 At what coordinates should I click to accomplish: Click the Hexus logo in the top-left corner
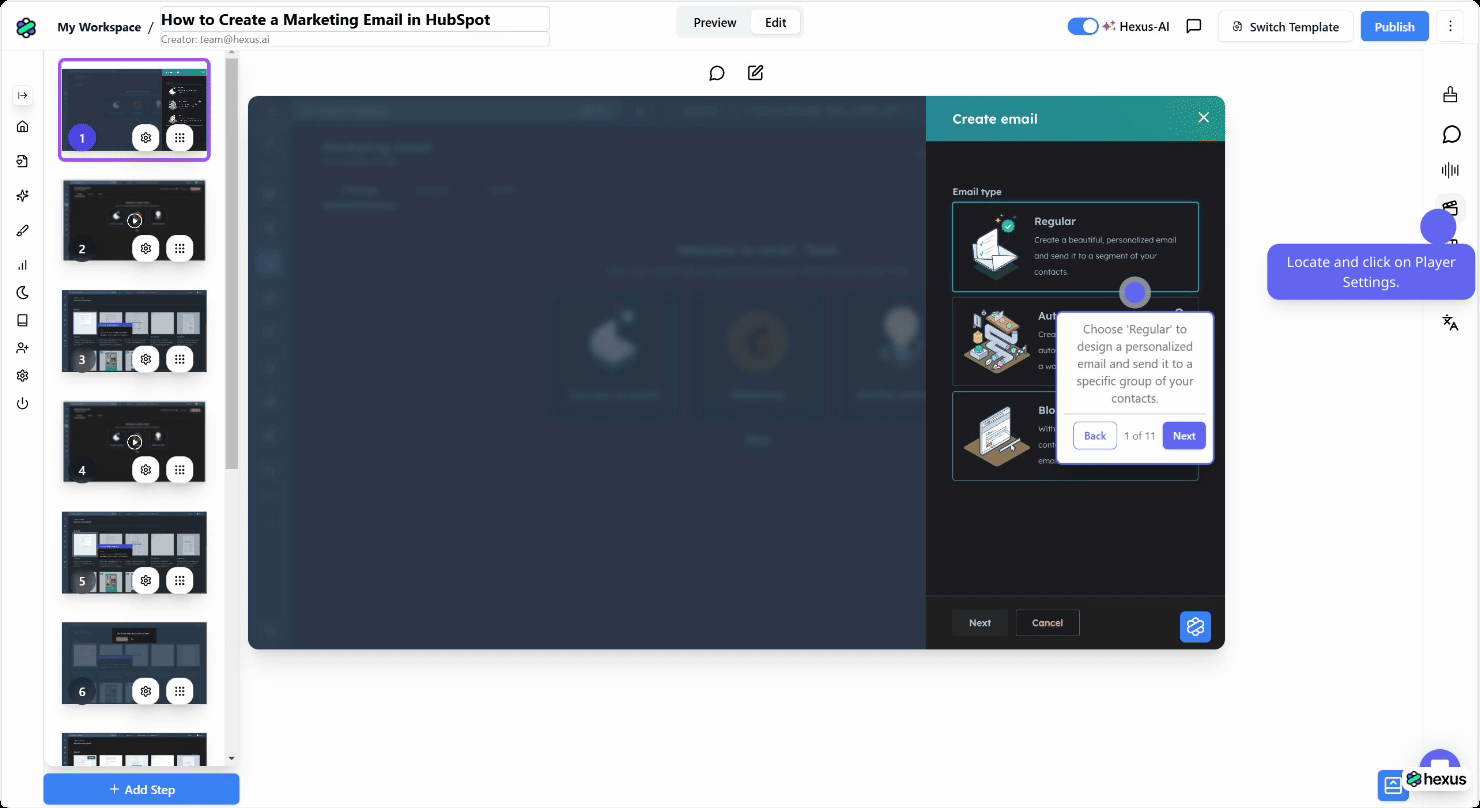[27, 27]
